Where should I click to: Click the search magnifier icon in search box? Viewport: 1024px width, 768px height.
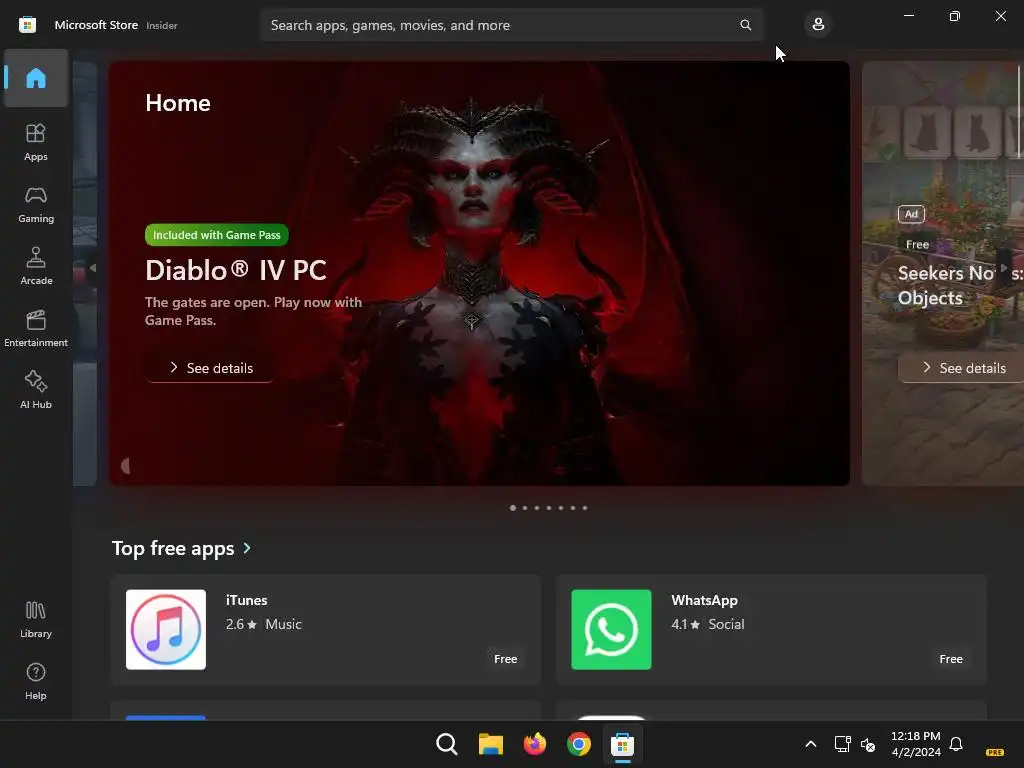(745, 25)
